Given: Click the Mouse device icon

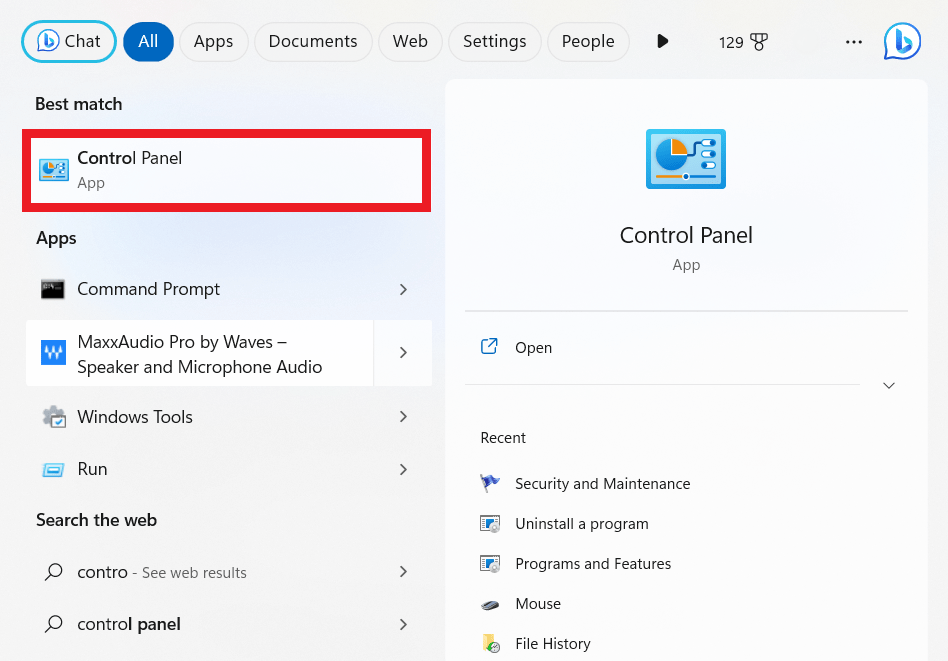Looking at the screenshot, I should 490,605.
